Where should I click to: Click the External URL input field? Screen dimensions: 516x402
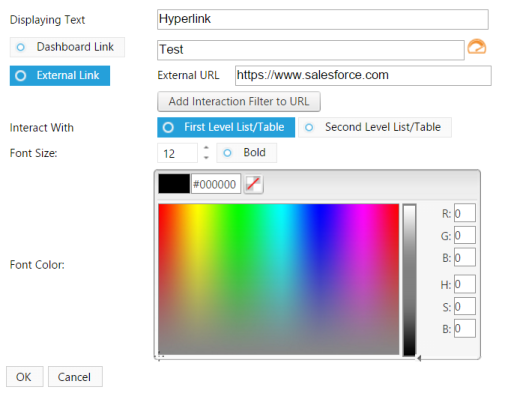click(363, 76)
